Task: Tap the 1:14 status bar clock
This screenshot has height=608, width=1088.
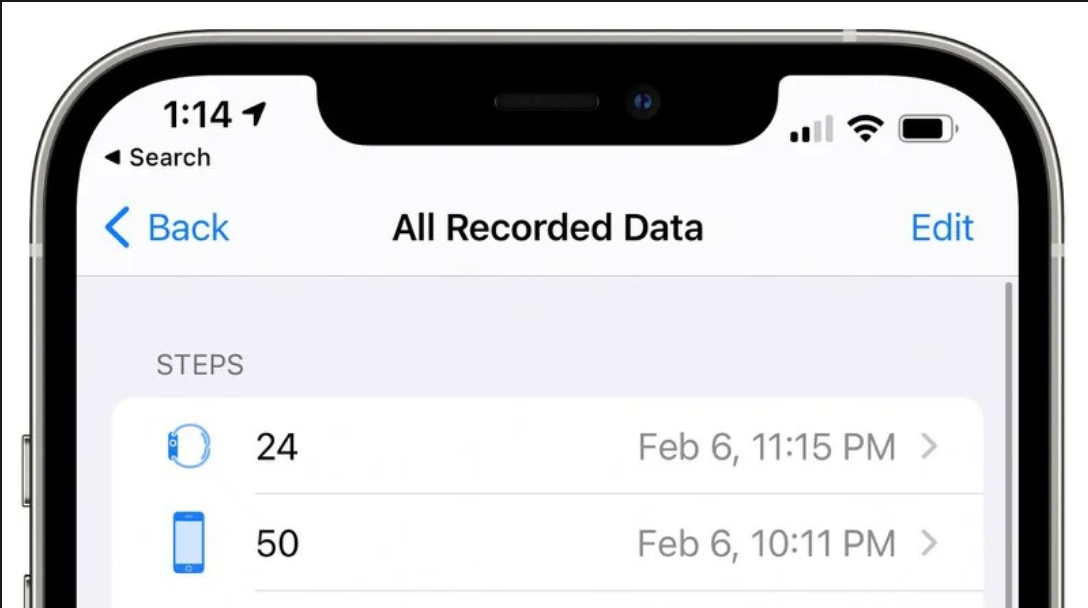Action: coord(197,114)
